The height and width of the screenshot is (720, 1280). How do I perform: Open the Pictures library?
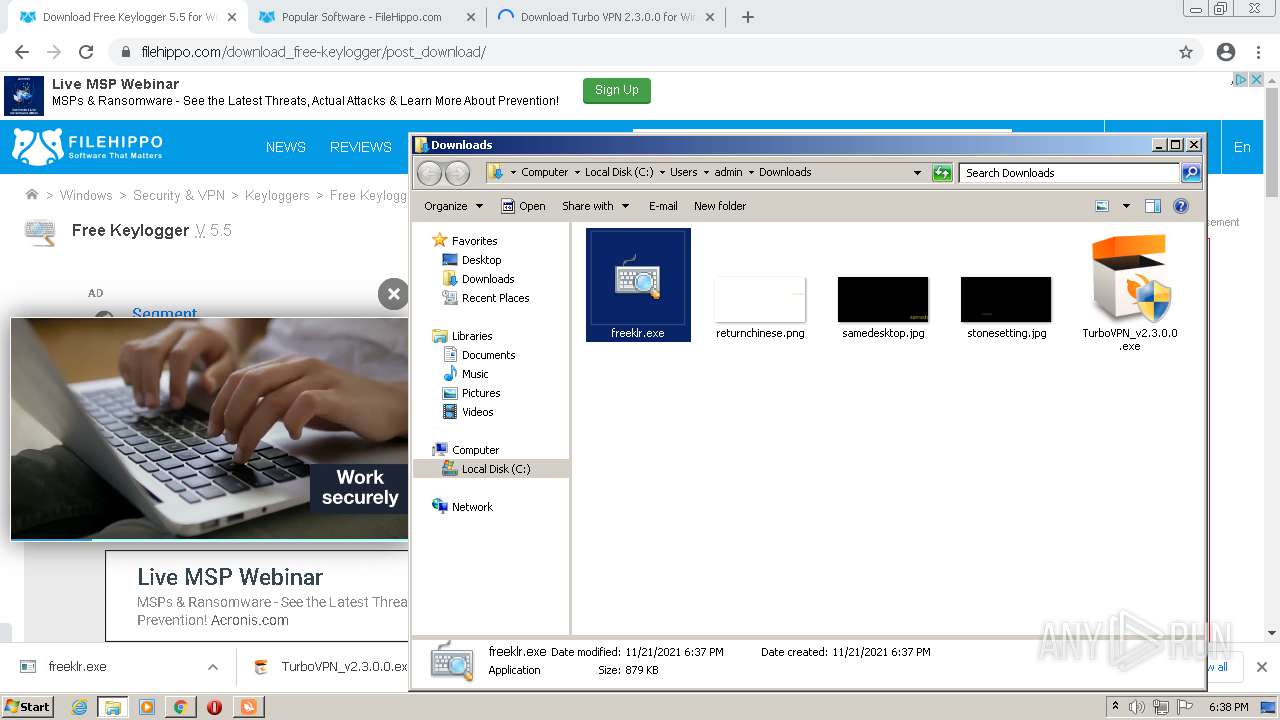pyautogui.click(x=481, y=393)
